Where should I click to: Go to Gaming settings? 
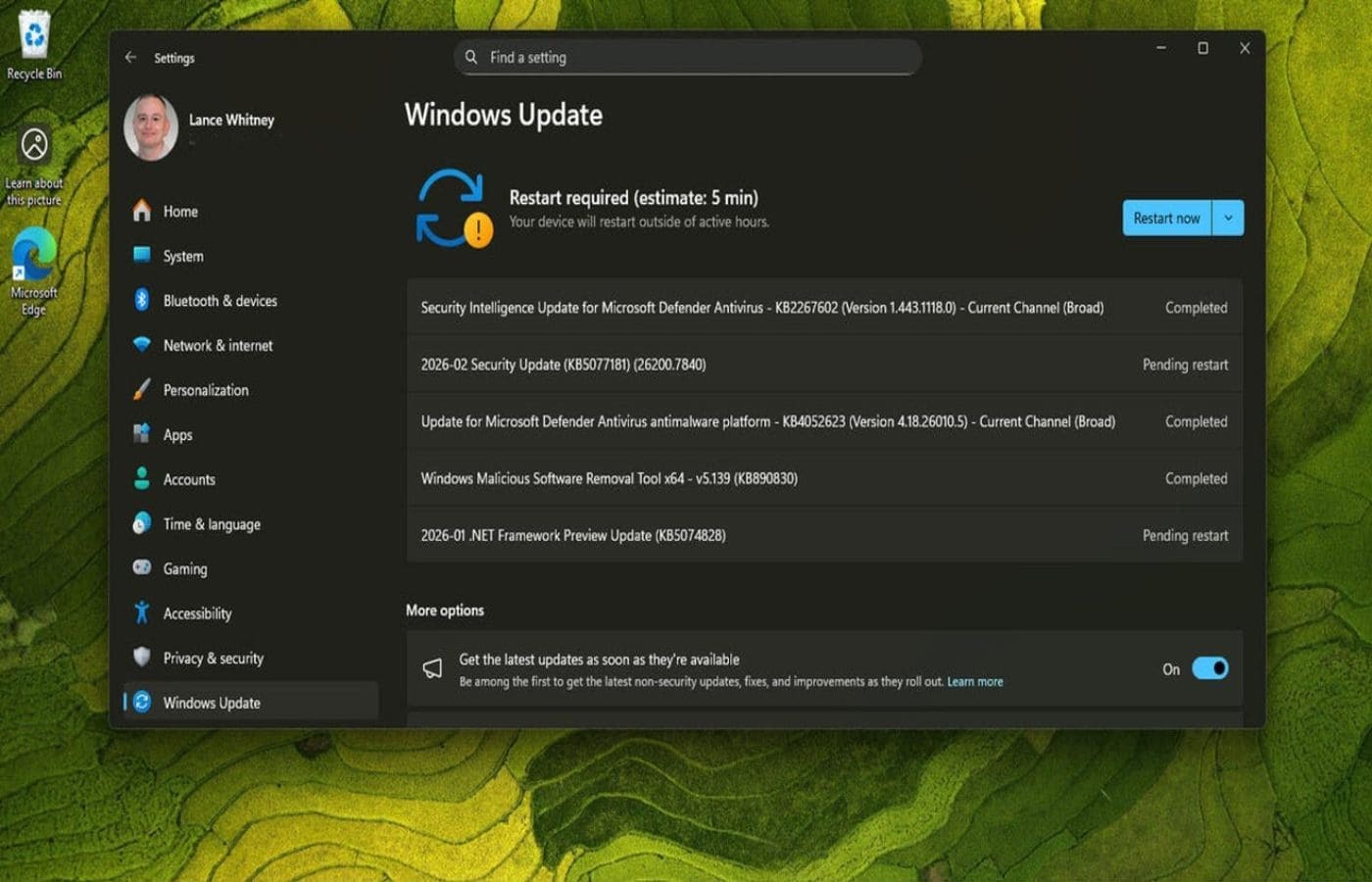point(251,568)
